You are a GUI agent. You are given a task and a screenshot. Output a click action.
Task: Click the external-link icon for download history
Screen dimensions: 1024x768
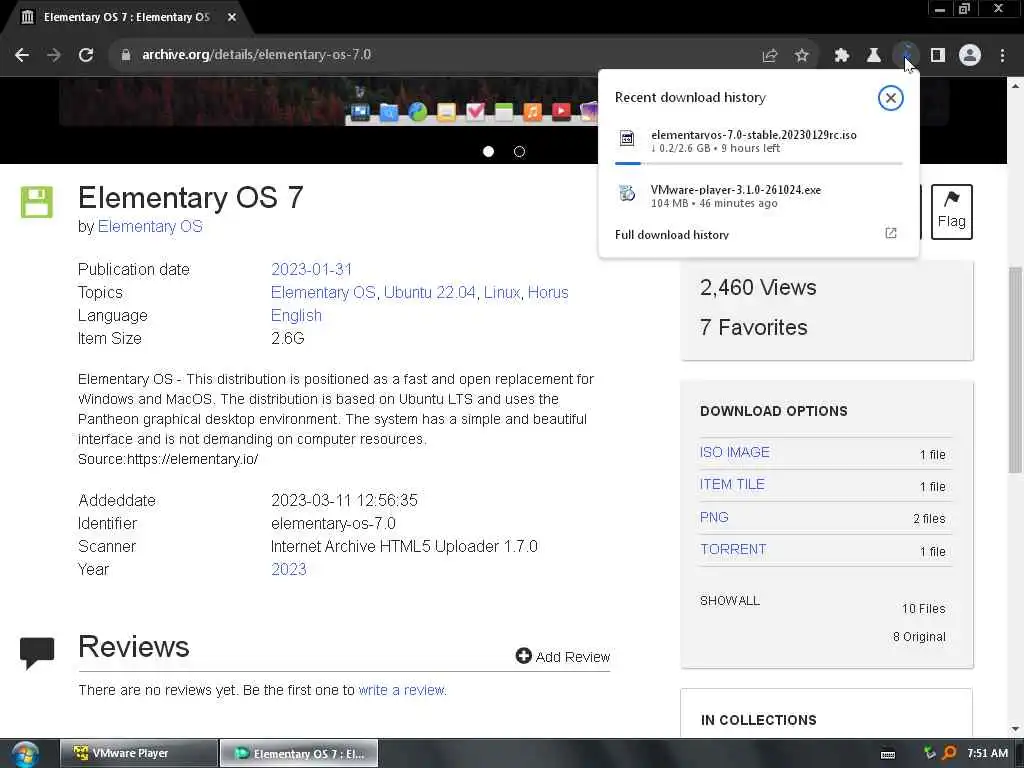point(891,233)
